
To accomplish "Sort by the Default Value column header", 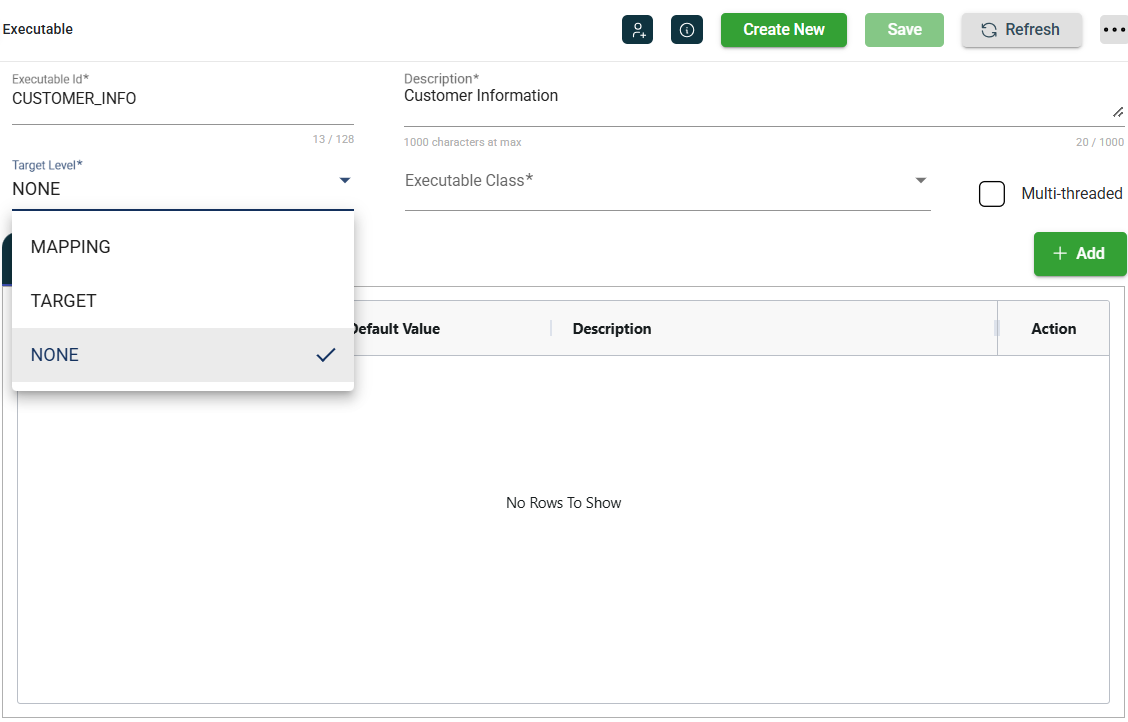I will coord(395,329).
